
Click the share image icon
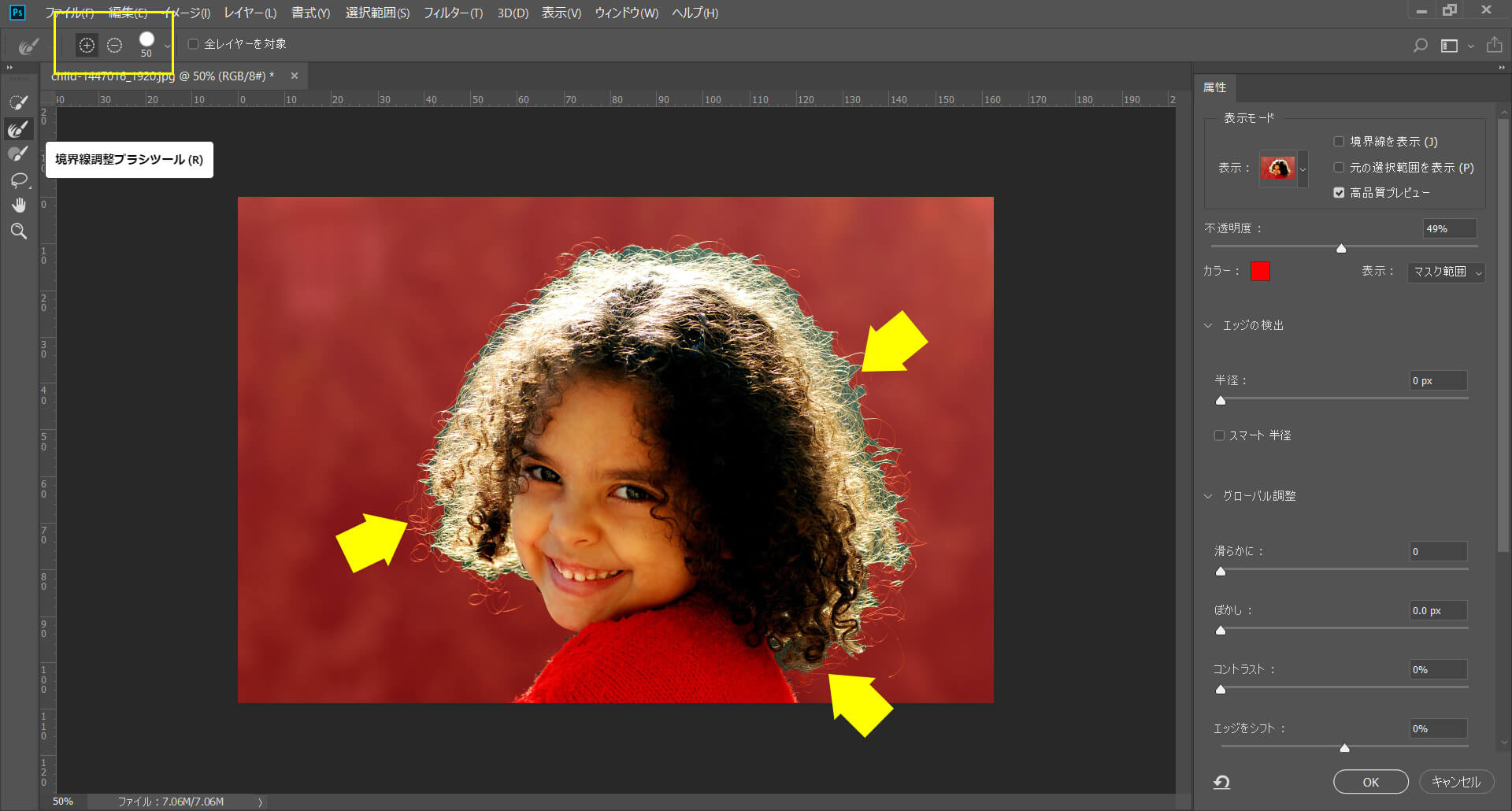1494,45
